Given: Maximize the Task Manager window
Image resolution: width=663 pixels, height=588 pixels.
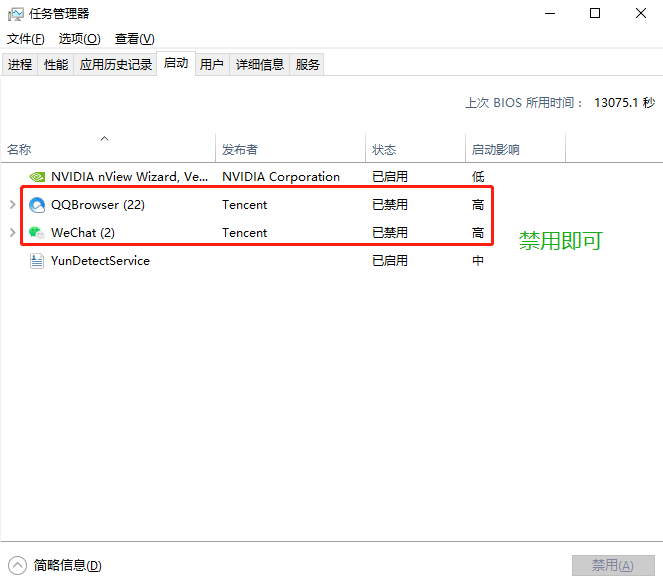Looking at the screenshot, I should click(595, 14).
